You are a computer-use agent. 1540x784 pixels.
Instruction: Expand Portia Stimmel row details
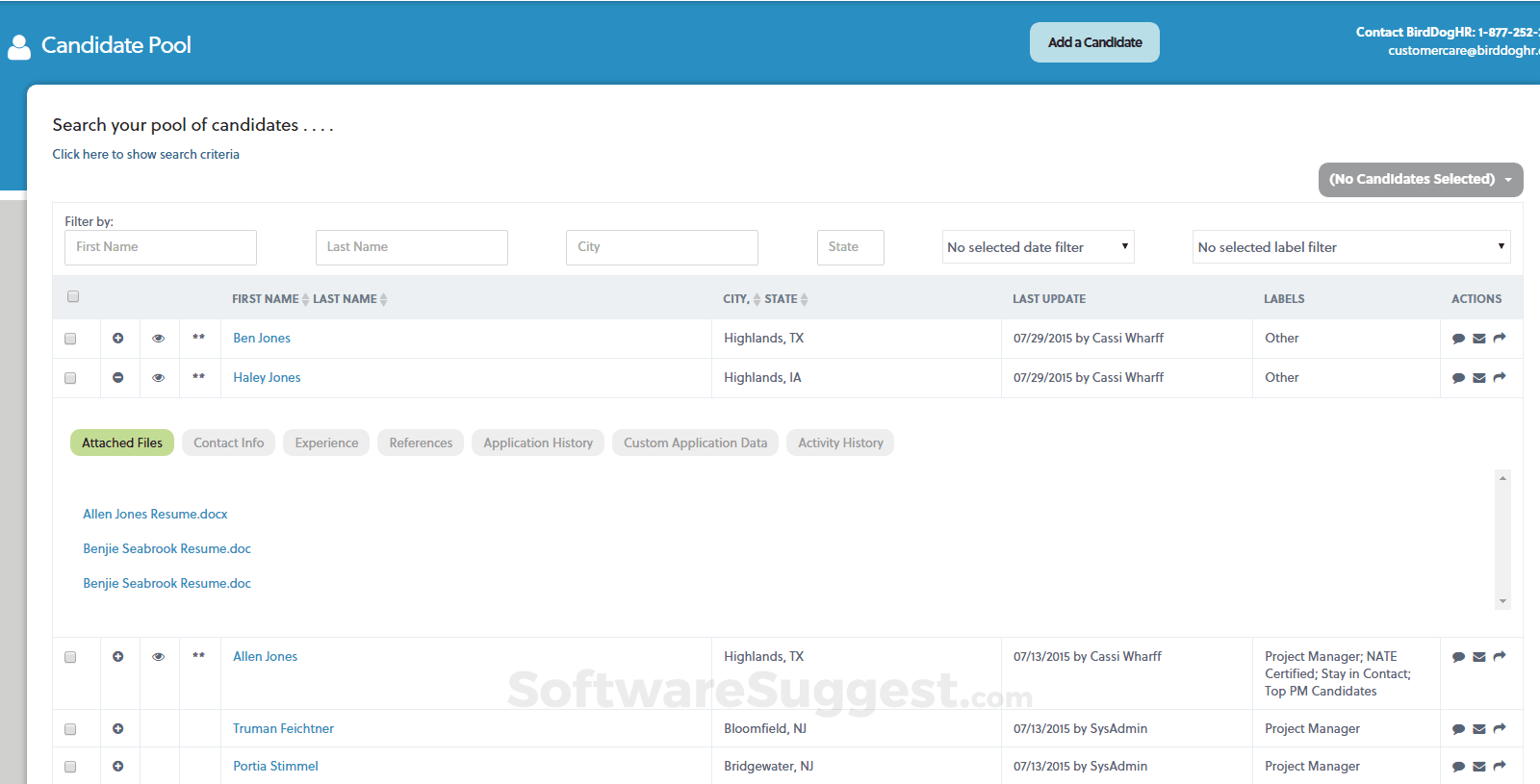pyautogui.click(x=118, y=766)
